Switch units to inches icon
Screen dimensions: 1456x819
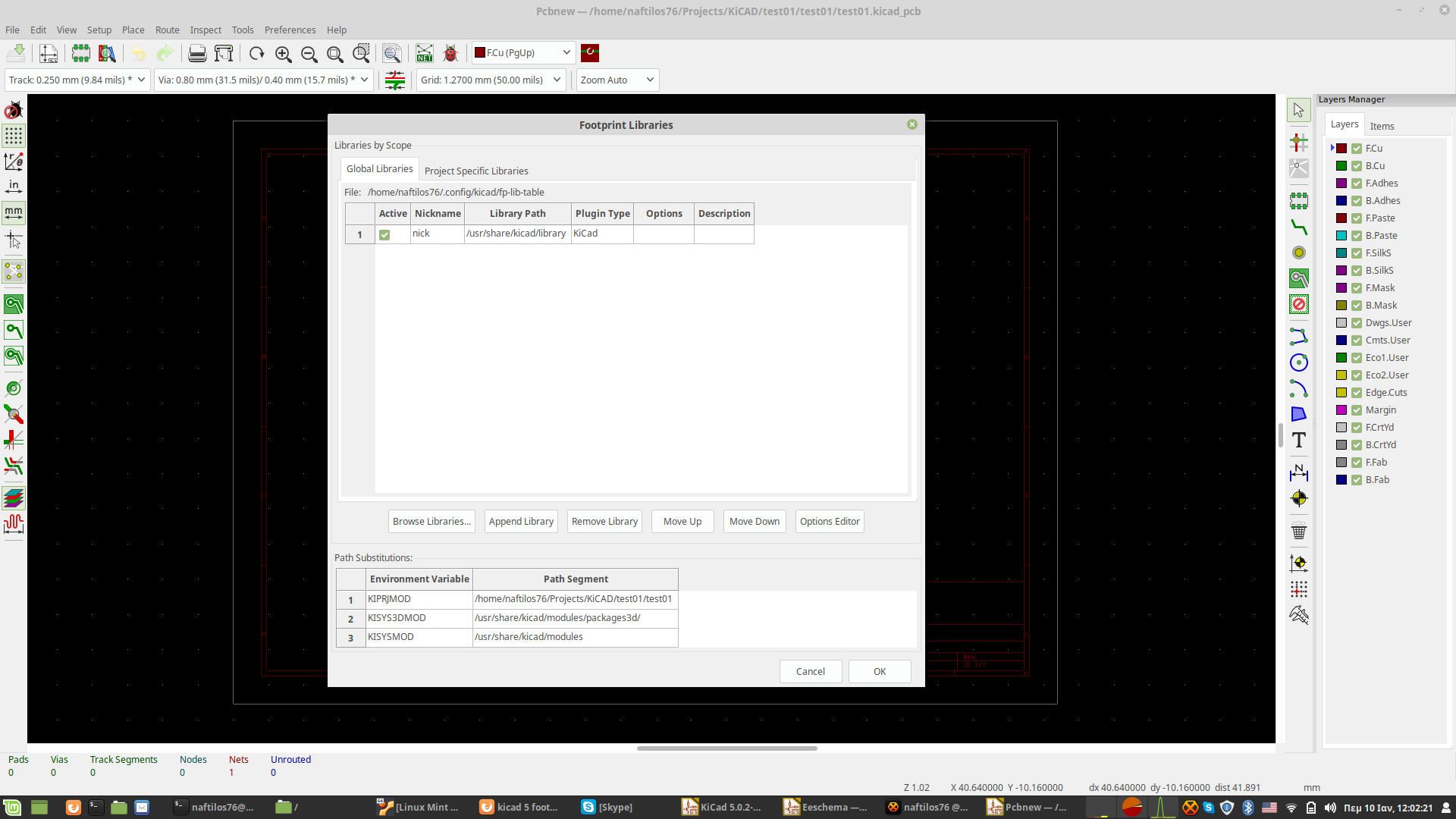point(14,187)
